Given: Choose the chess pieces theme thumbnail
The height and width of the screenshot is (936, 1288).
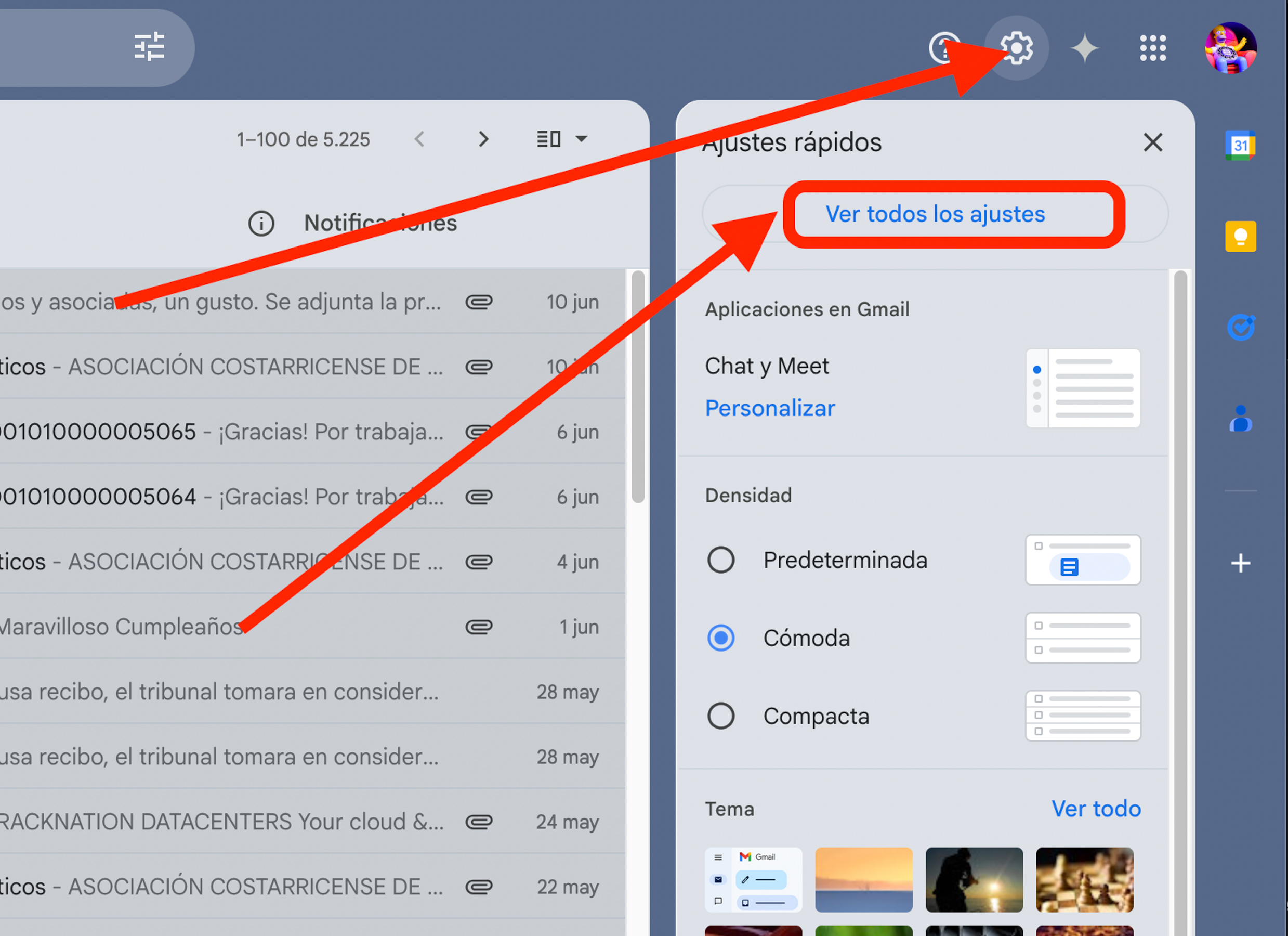Looking at the screenshot, I should [x=1084, y=879].
